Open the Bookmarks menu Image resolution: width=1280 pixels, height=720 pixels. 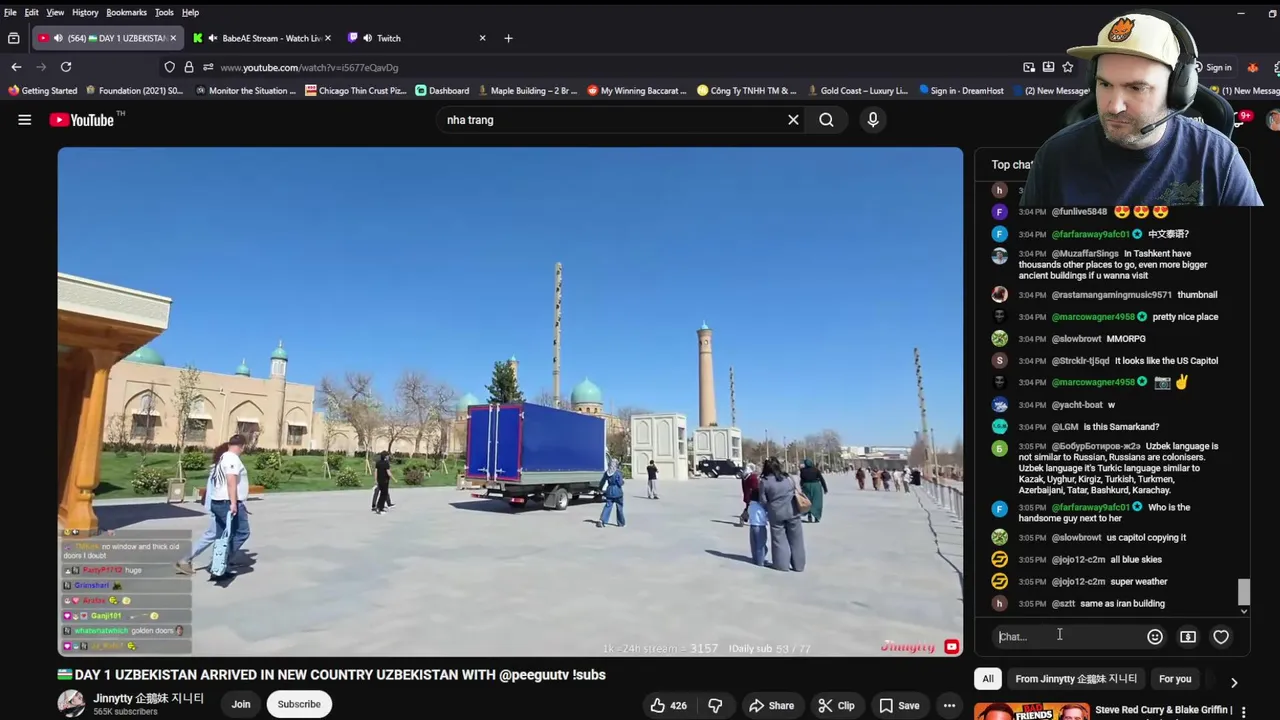click(126, 12)
